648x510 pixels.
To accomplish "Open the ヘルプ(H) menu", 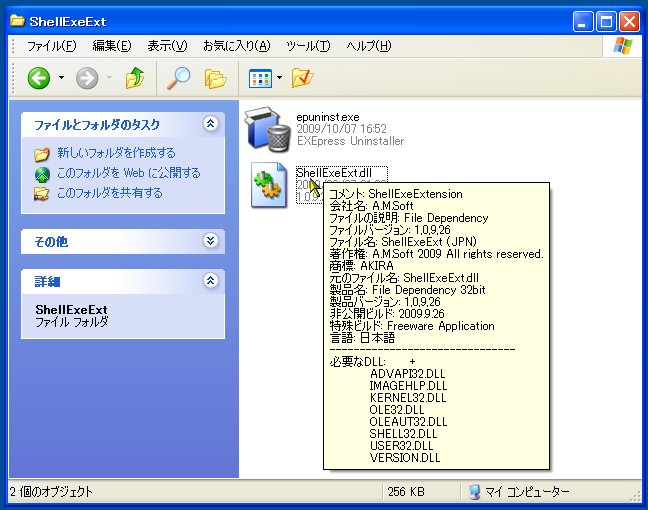I will tap(368, 45).
